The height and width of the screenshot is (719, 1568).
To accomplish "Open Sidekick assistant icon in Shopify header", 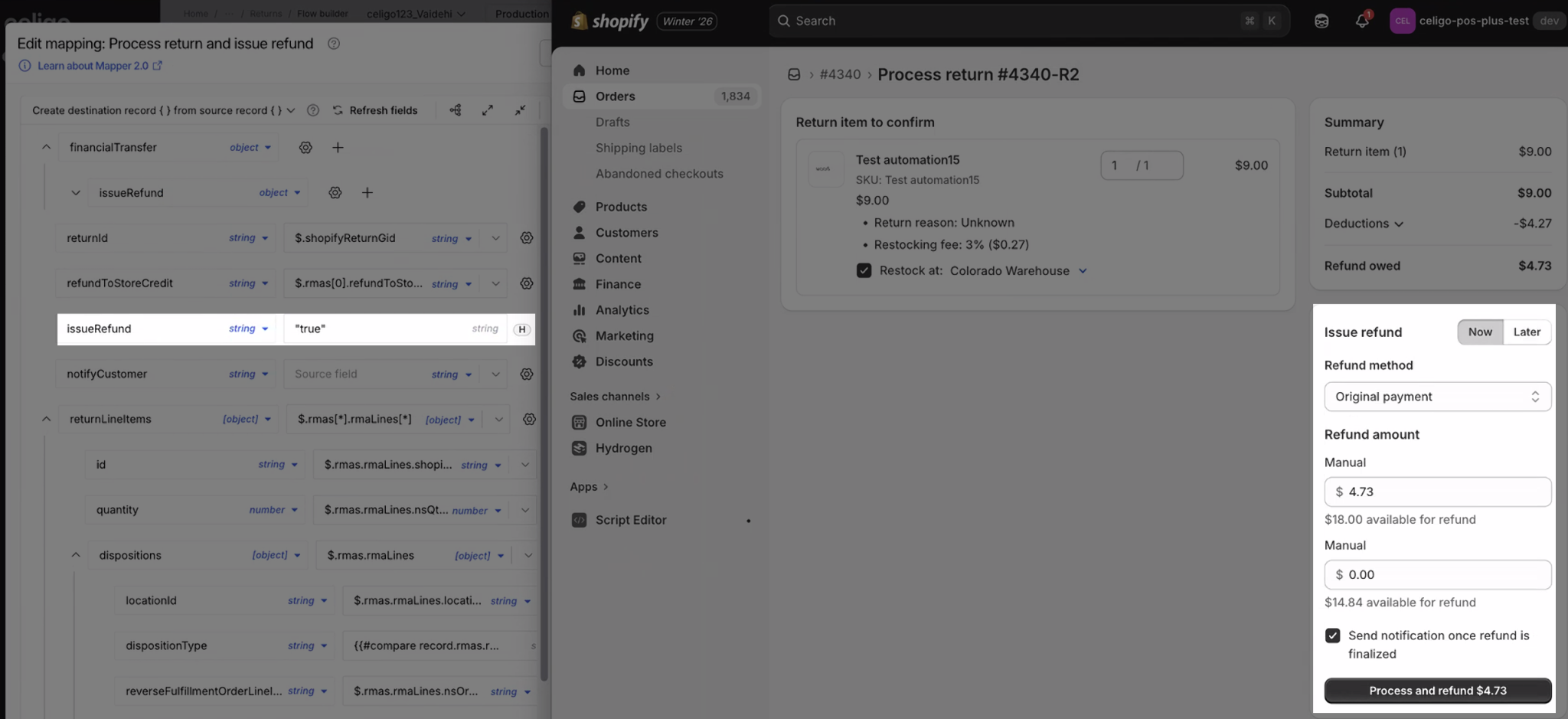I will pyautogui.click(x=1321, y=21).
